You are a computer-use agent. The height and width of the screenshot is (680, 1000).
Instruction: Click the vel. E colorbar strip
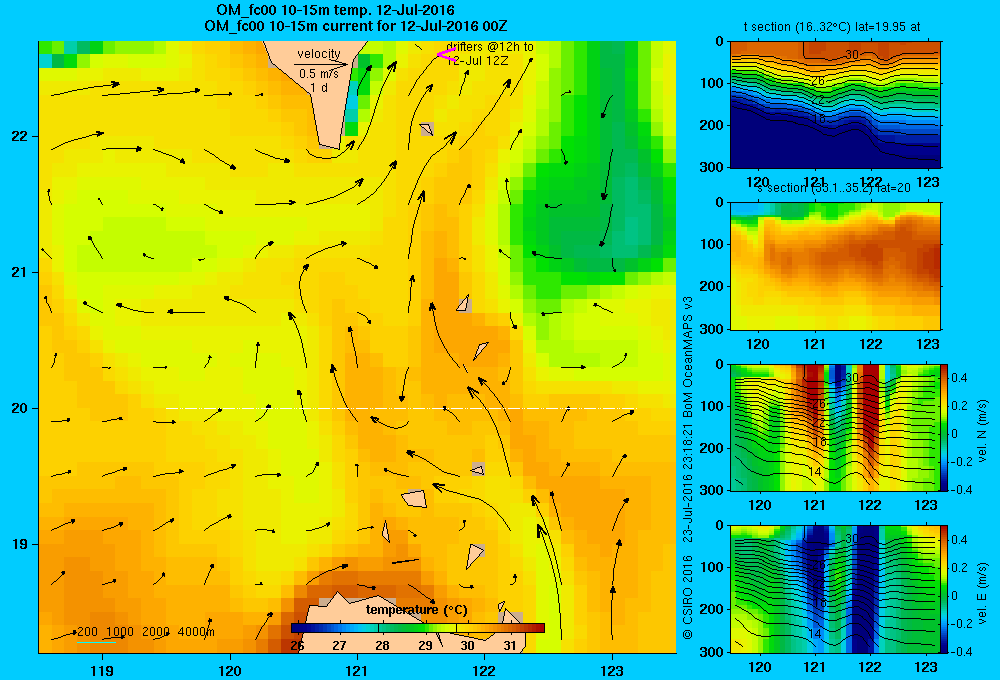(x=944, y=588)
